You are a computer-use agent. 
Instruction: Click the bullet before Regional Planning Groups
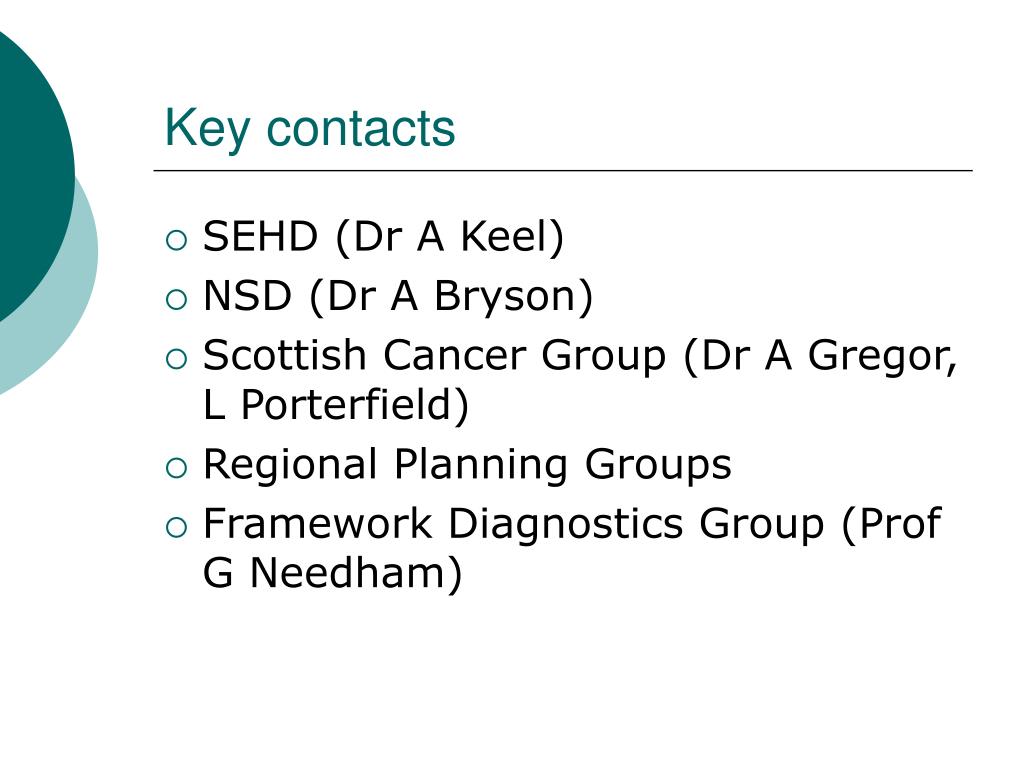pos(176,468)
